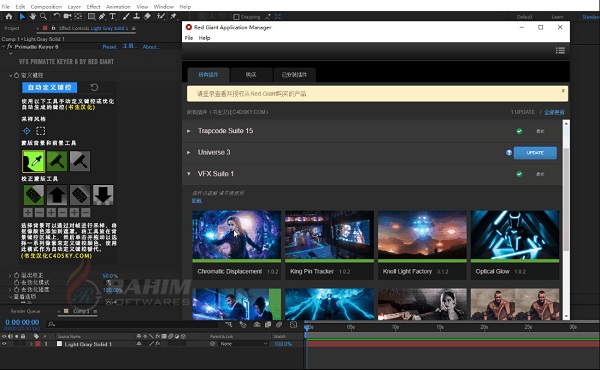The width and height of the screenshot is (600, 370).
Task: Toggle the Snapping checkbox
Action: click(x=236, y=17)
